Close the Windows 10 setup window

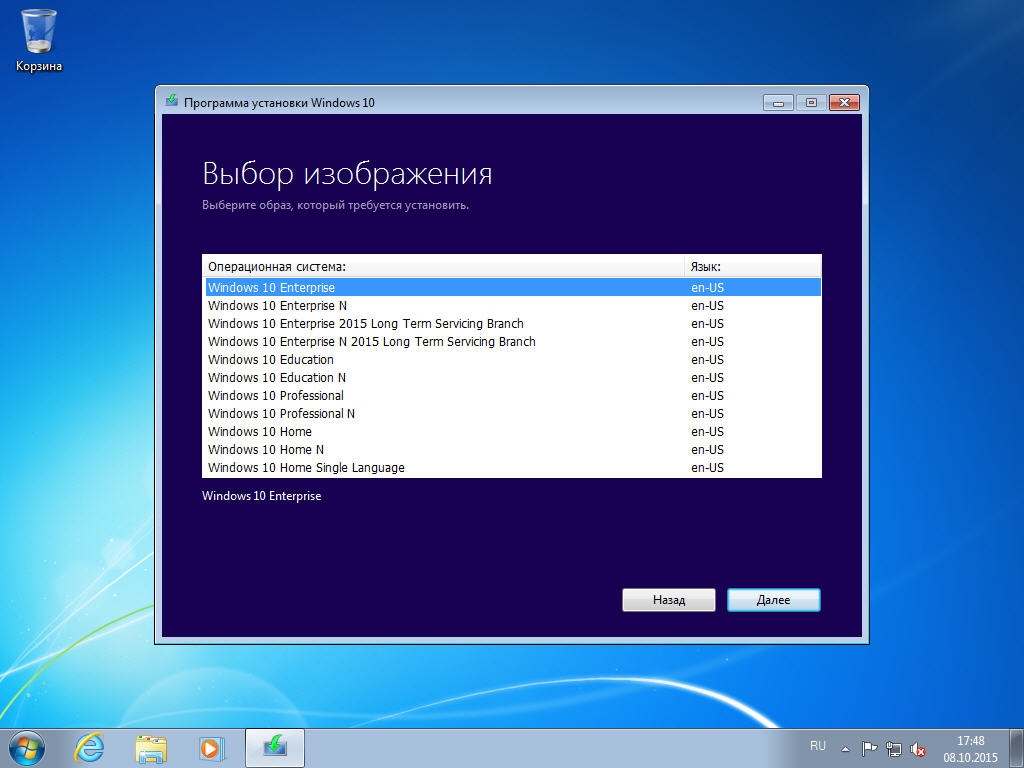(x=844, y=103)
